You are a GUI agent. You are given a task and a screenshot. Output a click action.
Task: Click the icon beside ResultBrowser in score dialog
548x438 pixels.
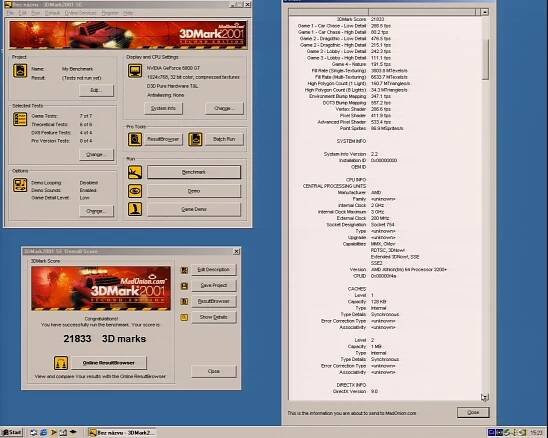coord(184,301)
